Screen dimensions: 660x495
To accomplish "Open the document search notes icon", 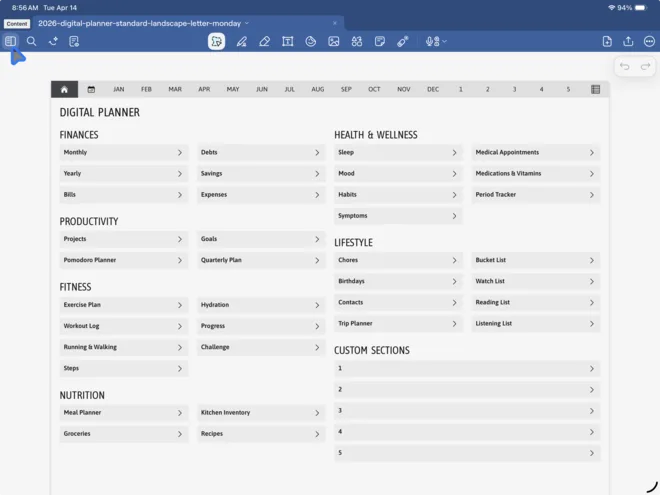I will (x=74, y=41).
